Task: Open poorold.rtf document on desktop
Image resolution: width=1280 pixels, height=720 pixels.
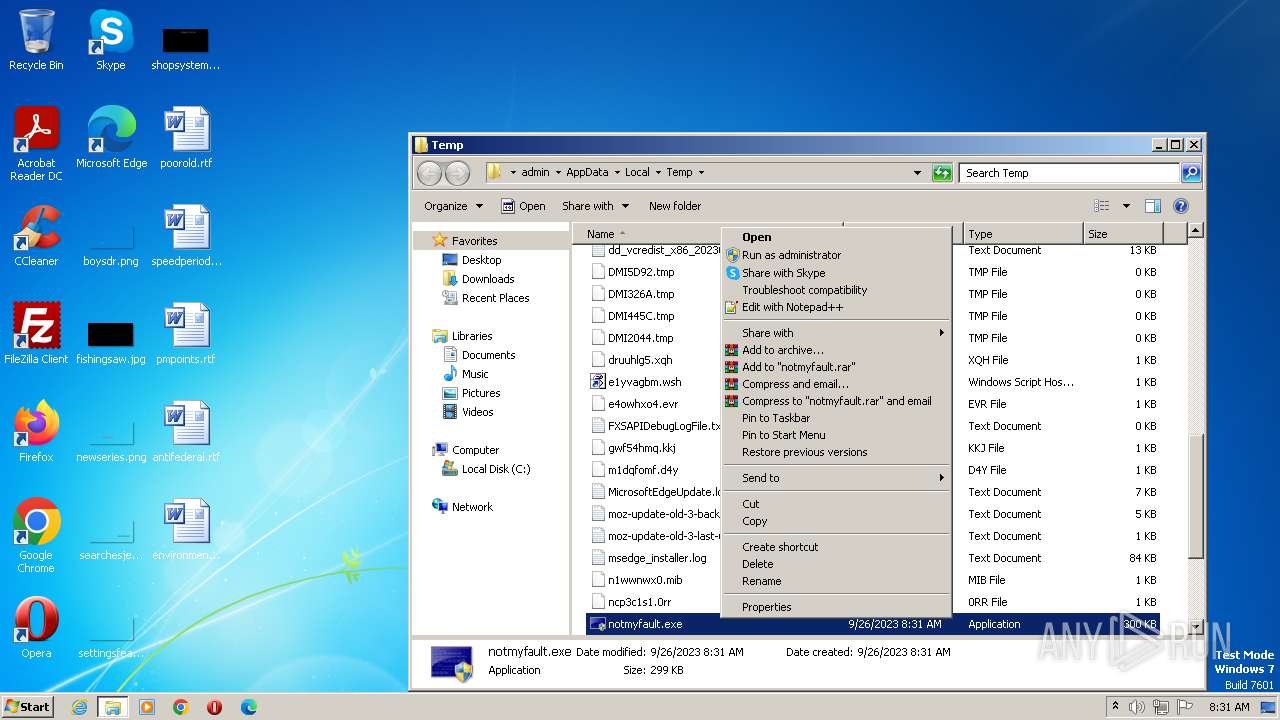Action: [x=186, y=137]
